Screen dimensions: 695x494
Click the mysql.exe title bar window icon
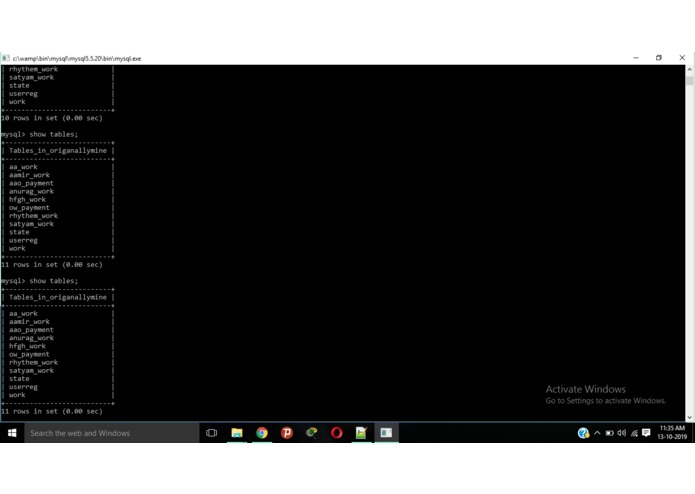click(x=6, y=58)
